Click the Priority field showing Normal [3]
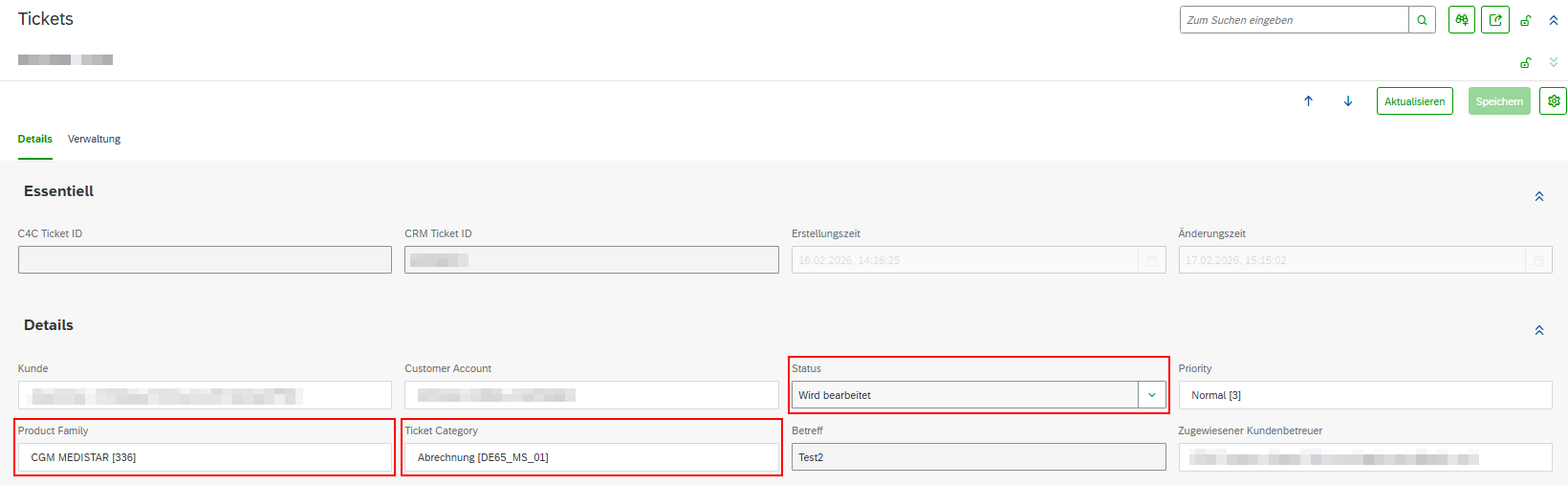Image resolution: width=1568 pixels, height=485 pixels. click(1364, 395)
